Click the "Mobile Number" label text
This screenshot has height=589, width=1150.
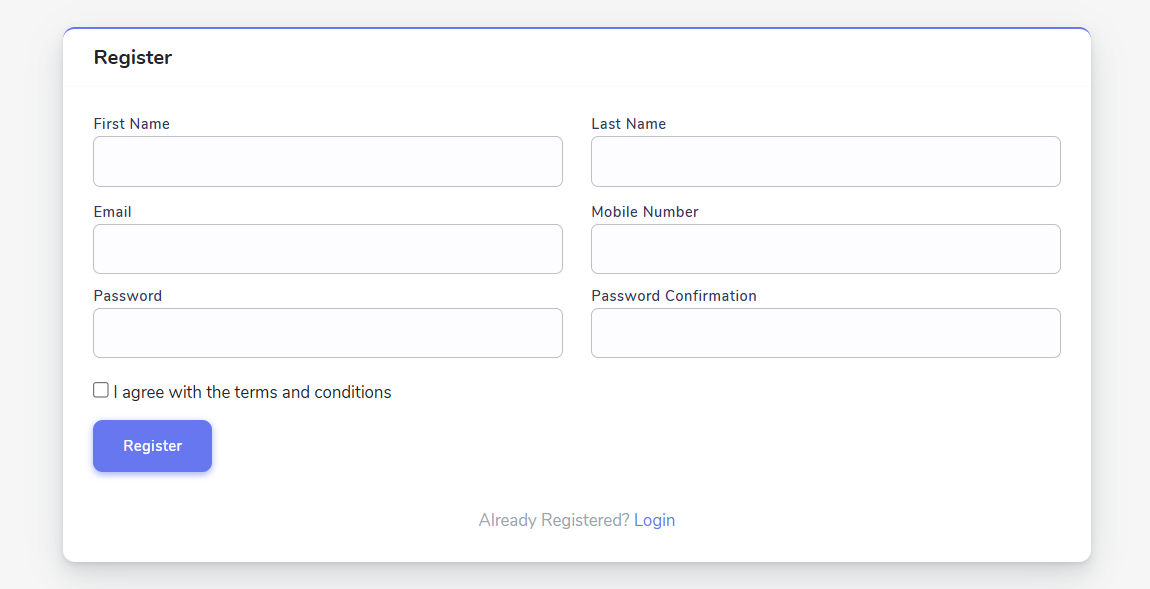[x=645, y=212]
